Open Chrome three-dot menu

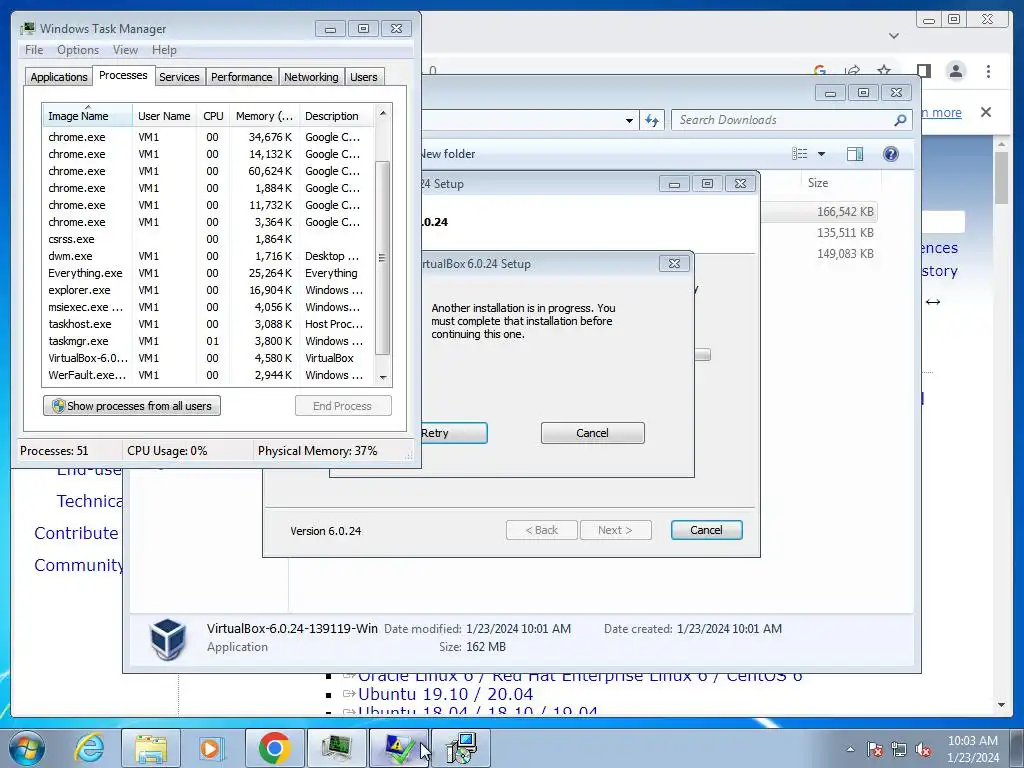point(988,71)
